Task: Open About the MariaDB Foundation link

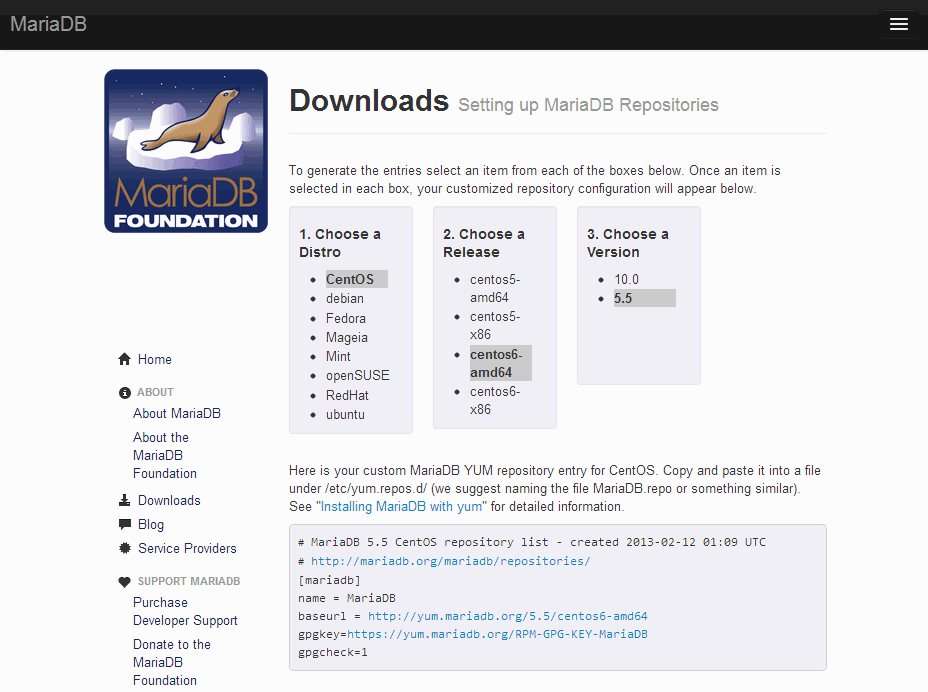Action: (x=165, y=455)
